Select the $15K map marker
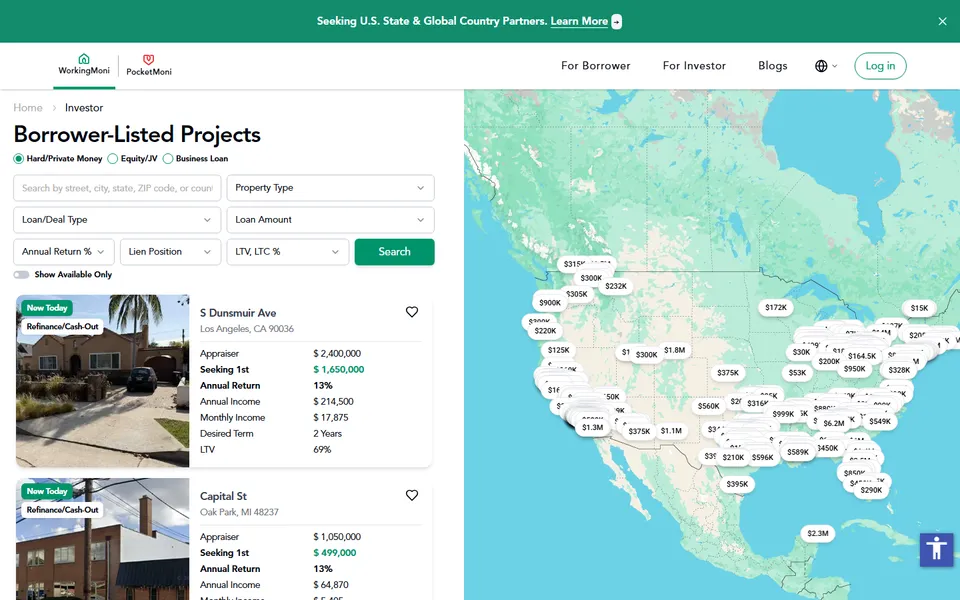Screen dimensions: 960x600 (919, 308)
